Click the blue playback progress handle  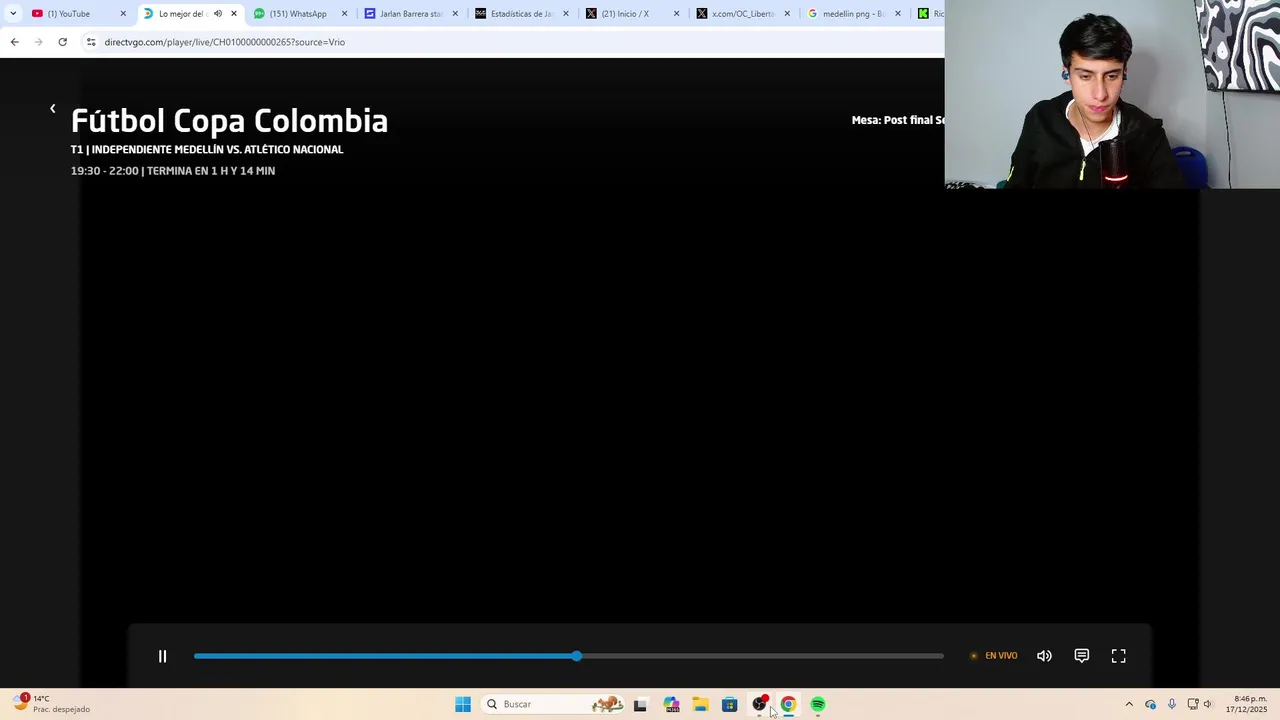[577, 656]
